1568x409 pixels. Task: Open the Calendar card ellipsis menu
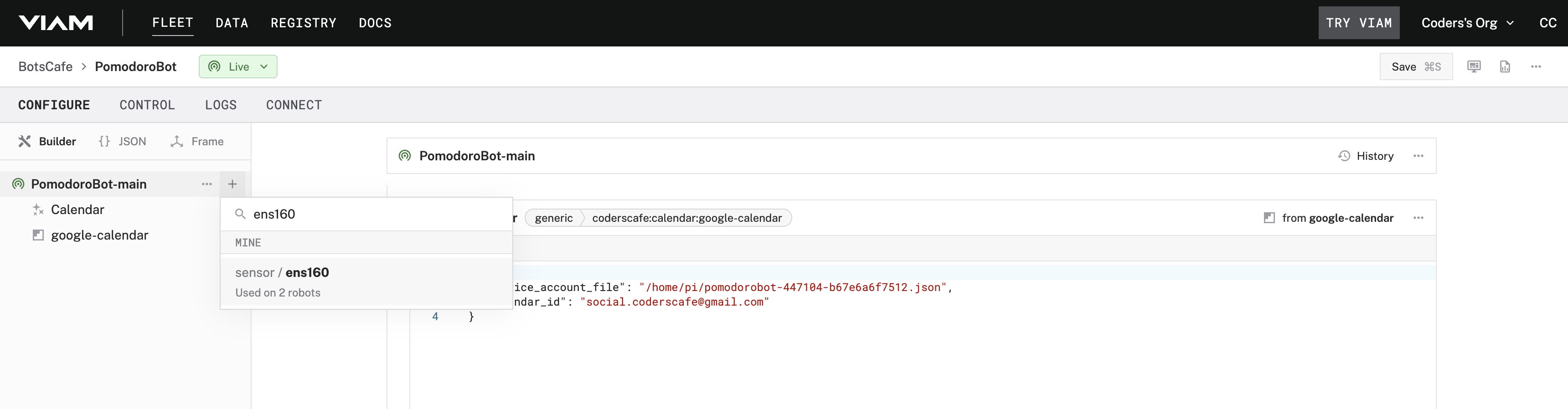tap(1418, 219)
